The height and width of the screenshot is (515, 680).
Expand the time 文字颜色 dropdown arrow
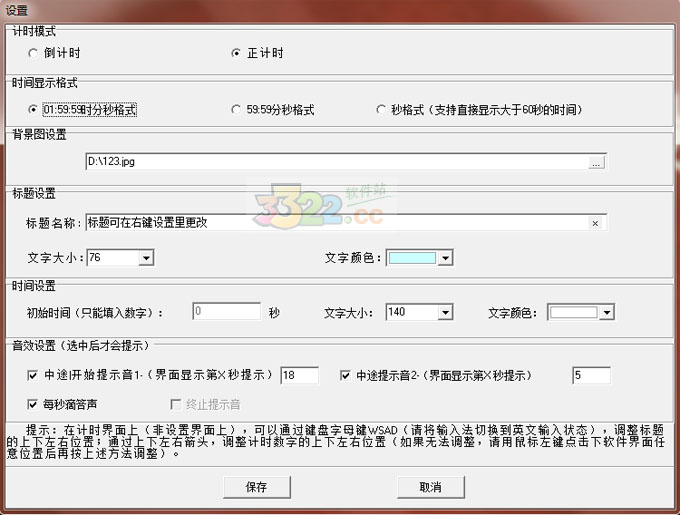click(x=607, y=313)
